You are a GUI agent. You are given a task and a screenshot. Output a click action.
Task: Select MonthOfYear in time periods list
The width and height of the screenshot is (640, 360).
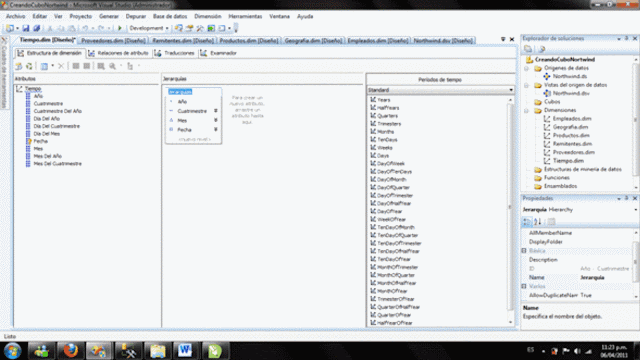tap(392, 291)
